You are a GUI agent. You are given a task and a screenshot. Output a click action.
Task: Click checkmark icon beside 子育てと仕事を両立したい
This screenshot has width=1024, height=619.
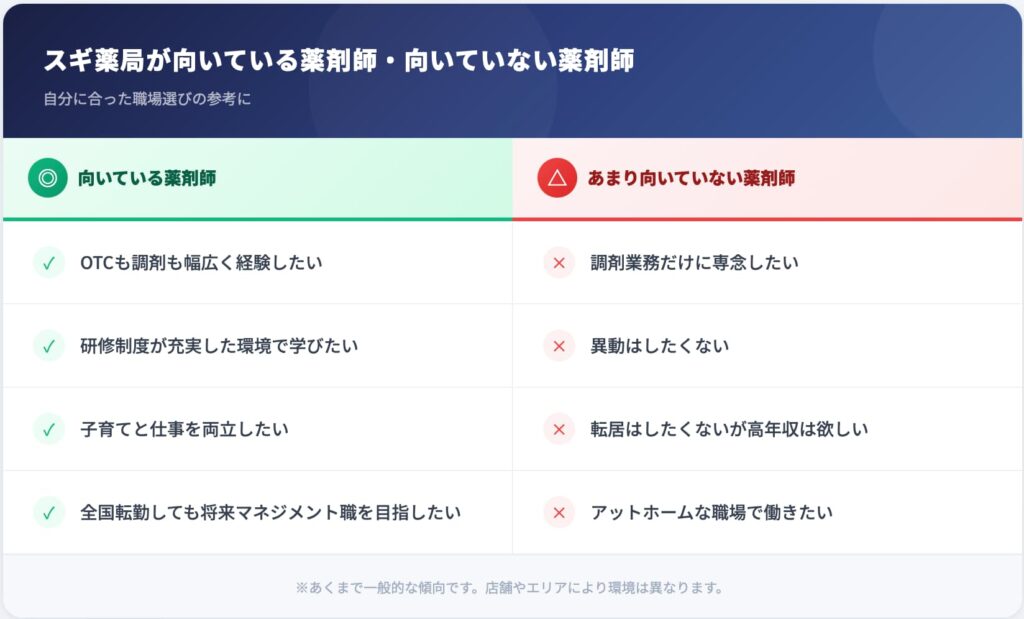[x=48, y=429]
